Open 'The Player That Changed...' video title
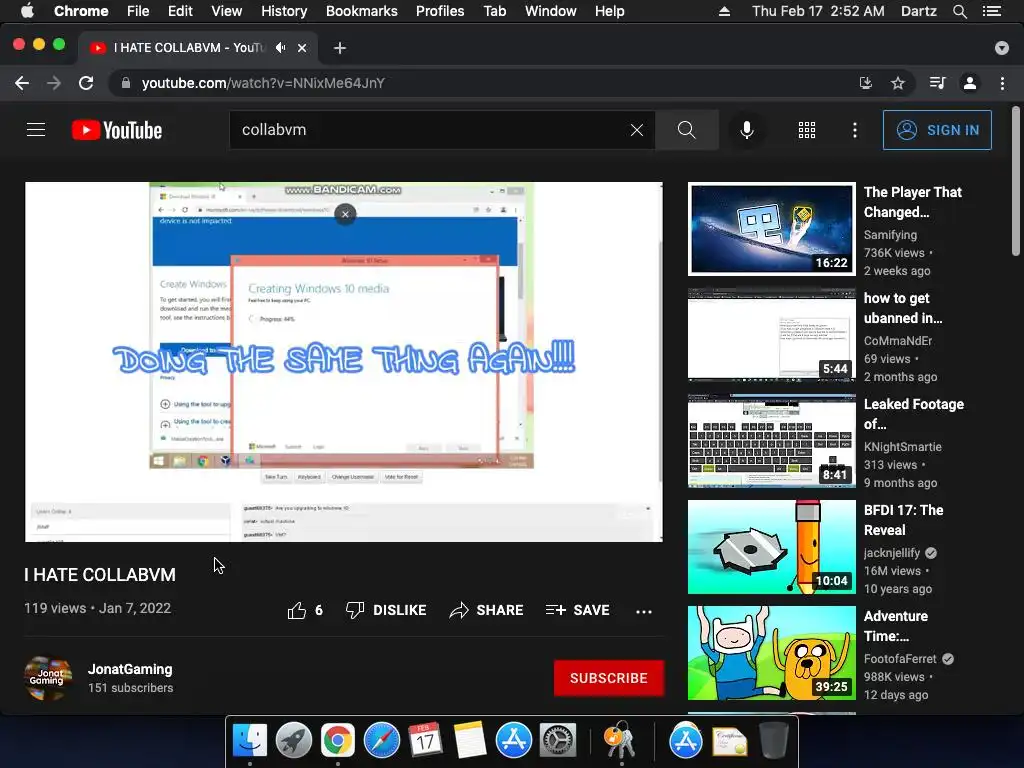The height and width of the screenshot is (768, 1024). pyautogui.click(x=912, y=202)
